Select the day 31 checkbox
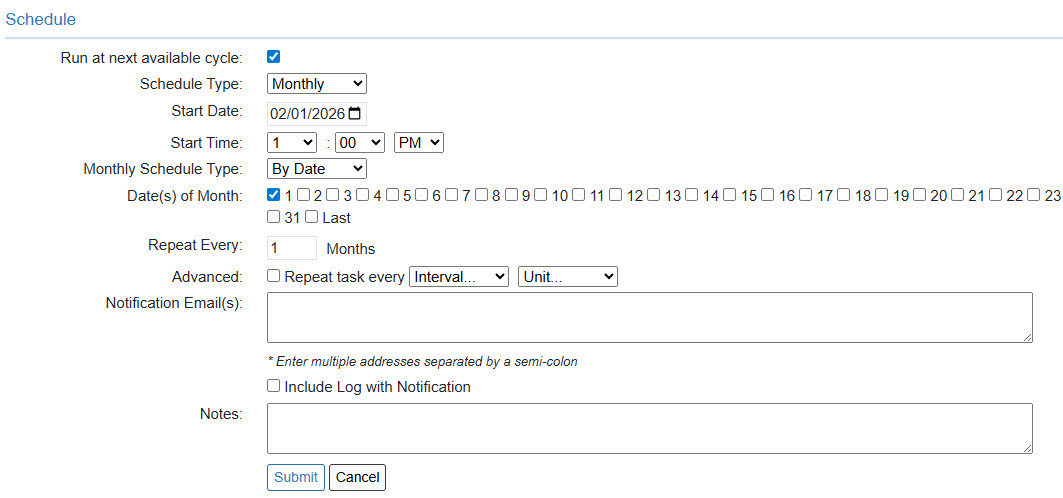 click(x=274, y=217)
